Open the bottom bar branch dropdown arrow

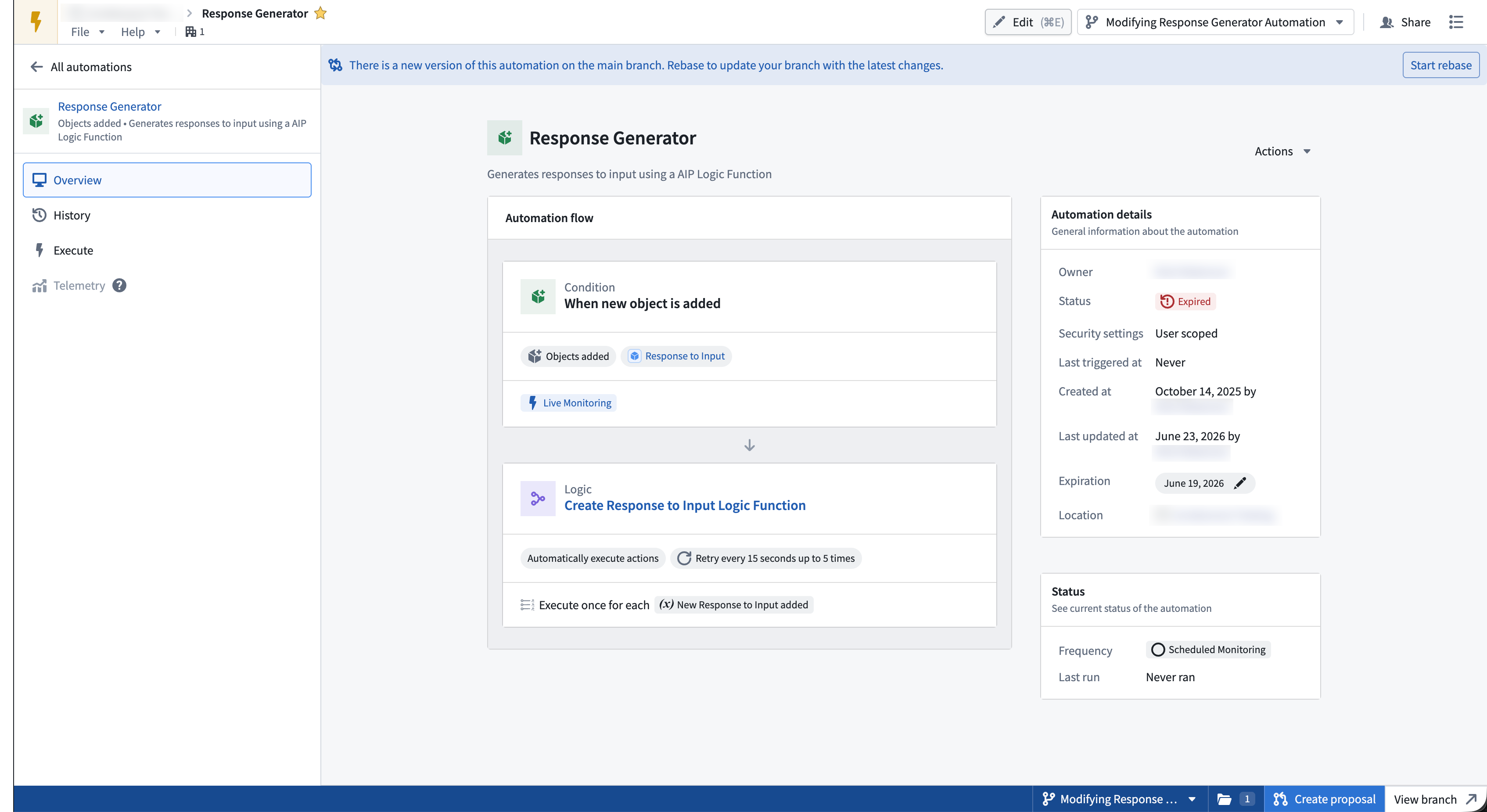[x=1192, y=799]
